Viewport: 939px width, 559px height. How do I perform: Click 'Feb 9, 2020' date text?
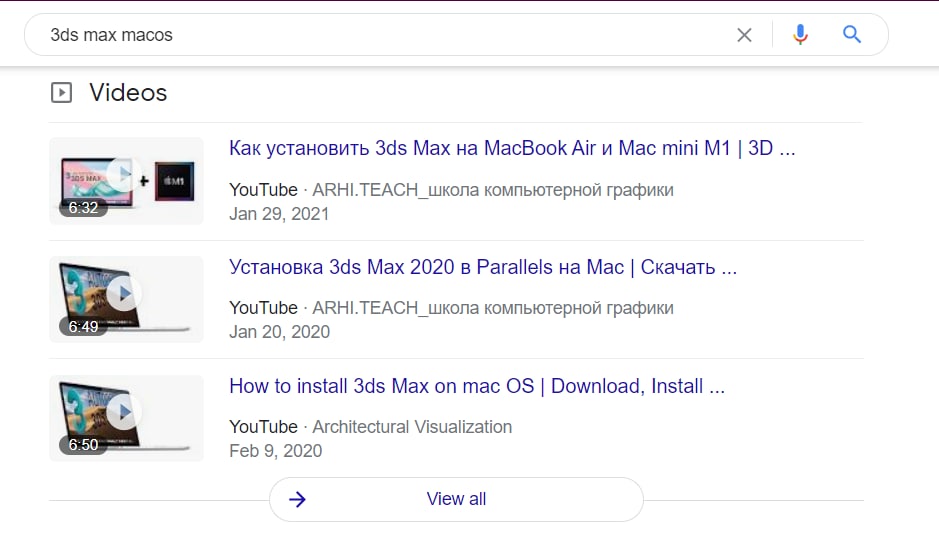coord(275,451)
